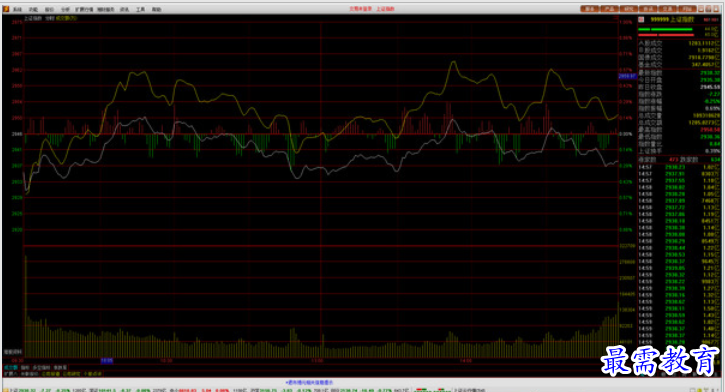The height and width of the screenshot is (392, 725).
Task: Click the A股成交 row in quote panel
Action: [x=679, y=43]
